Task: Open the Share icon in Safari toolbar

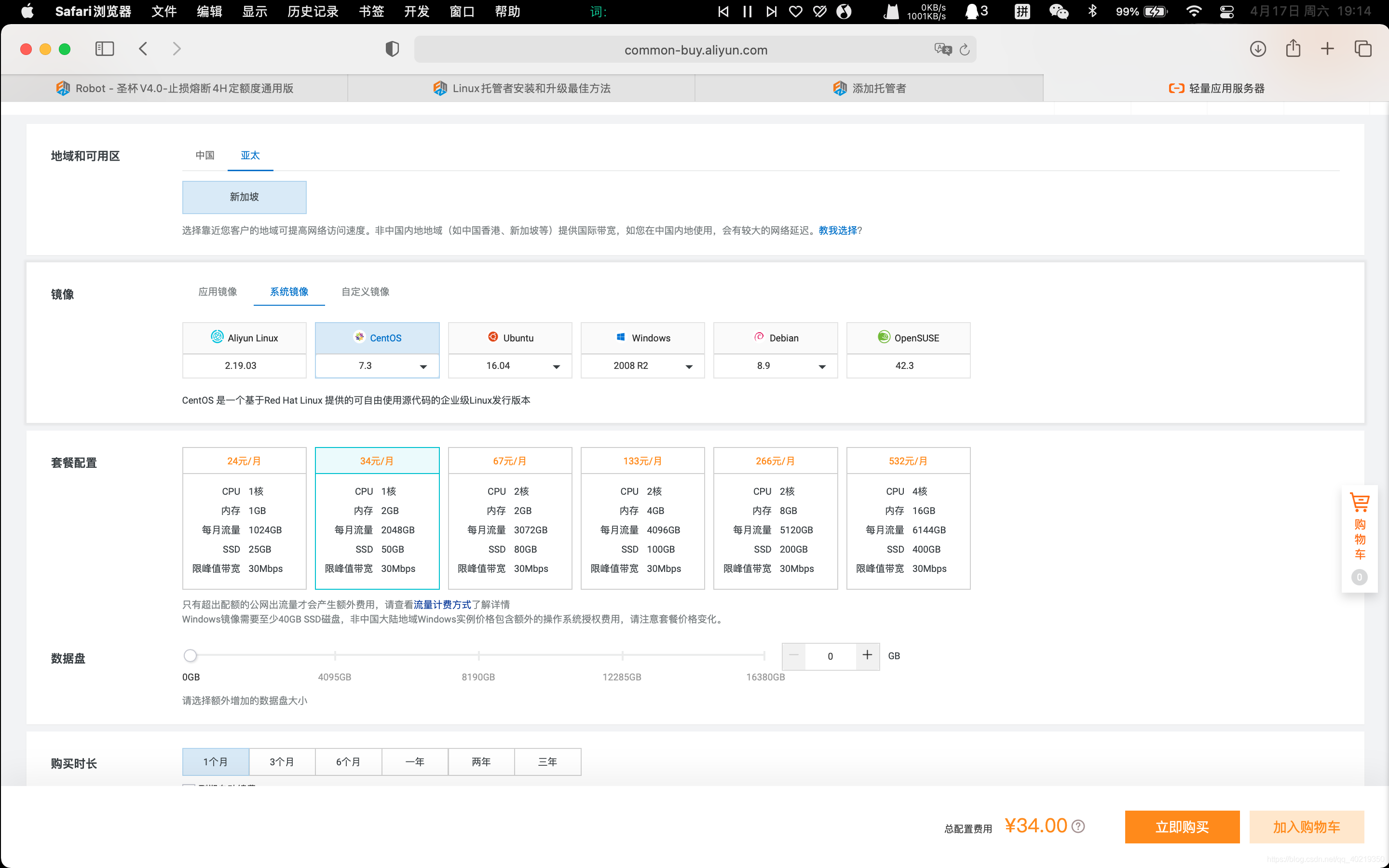Action: click(x=1293, y=48)
